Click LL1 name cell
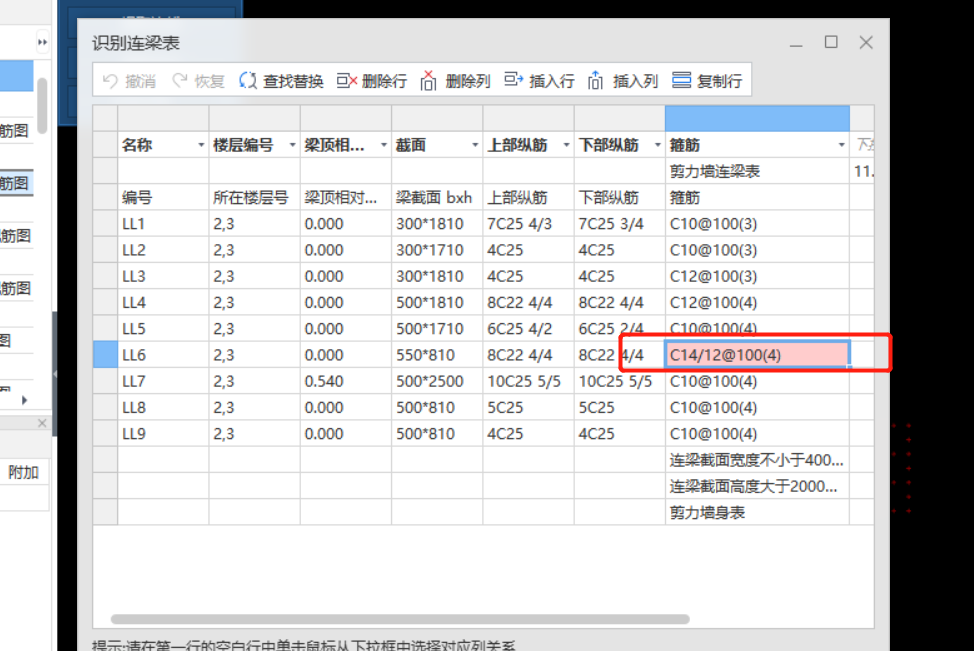This screenshot has height=651, width=974. (x=163, y=224)
